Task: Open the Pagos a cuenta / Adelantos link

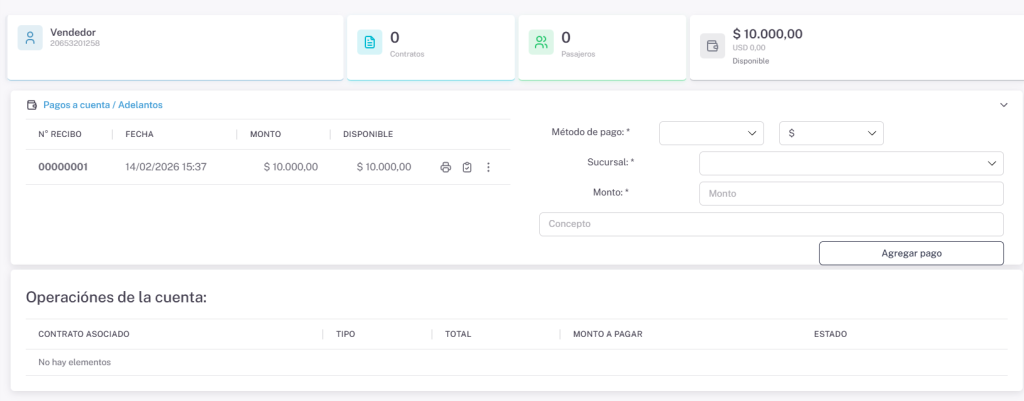Action: tap(102, 105)
